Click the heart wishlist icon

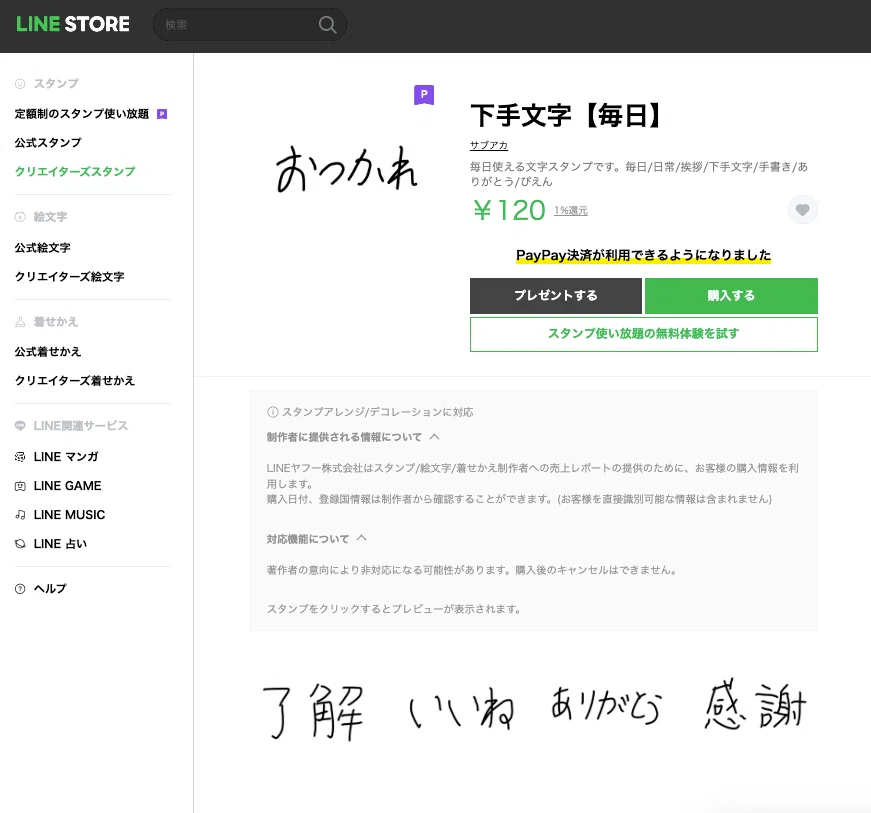point(802,210)
